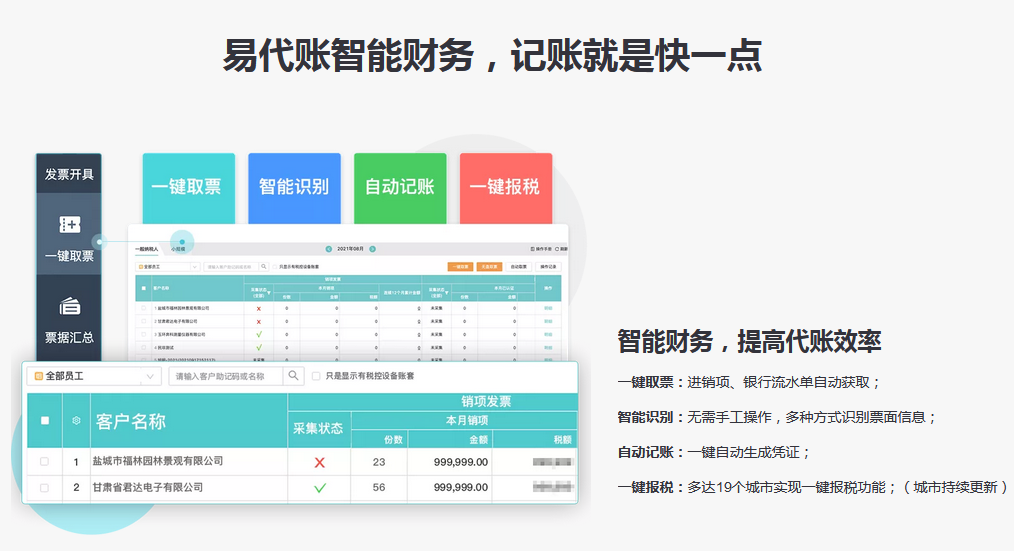The image size is (1014, 551).
Task: Click 未采集 cell in small table row 1
Action: coord(437,308)
